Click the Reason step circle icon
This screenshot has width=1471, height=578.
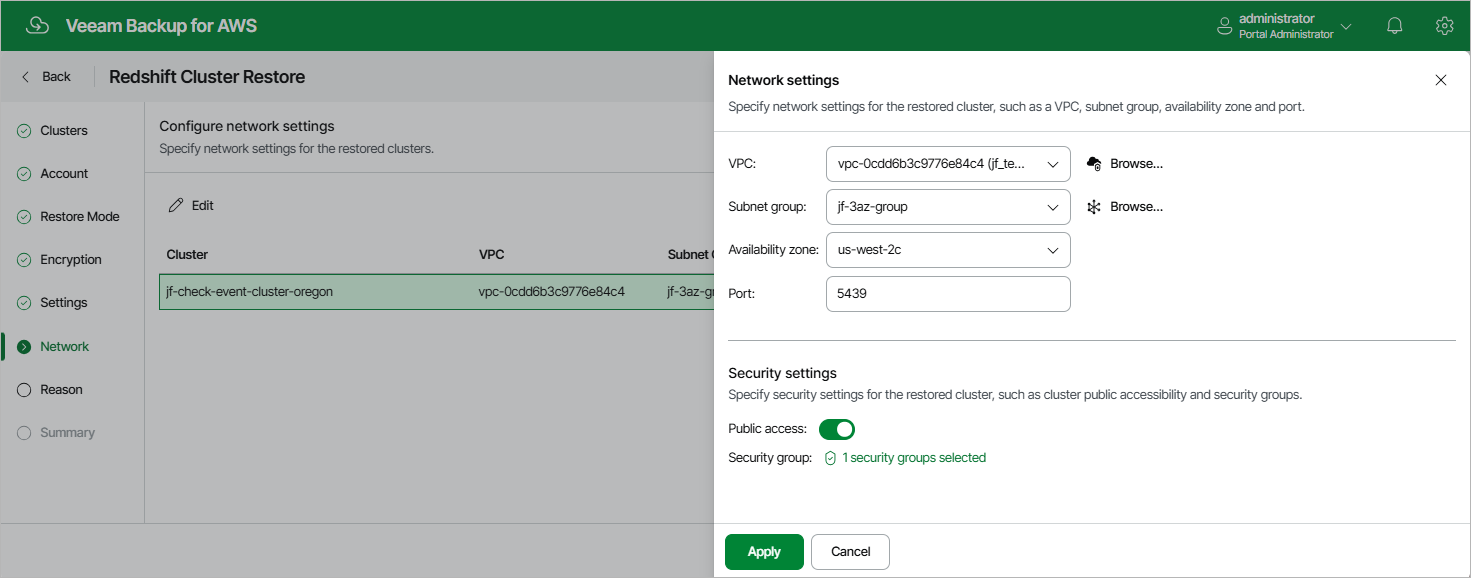pos(24,390)
